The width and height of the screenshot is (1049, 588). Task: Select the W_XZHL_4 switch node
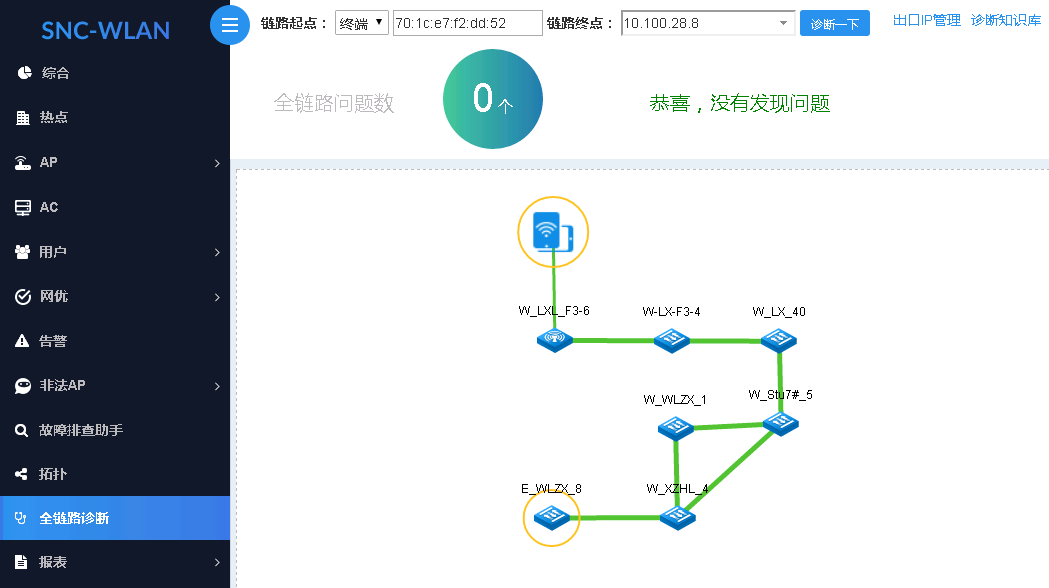(677, 517)
